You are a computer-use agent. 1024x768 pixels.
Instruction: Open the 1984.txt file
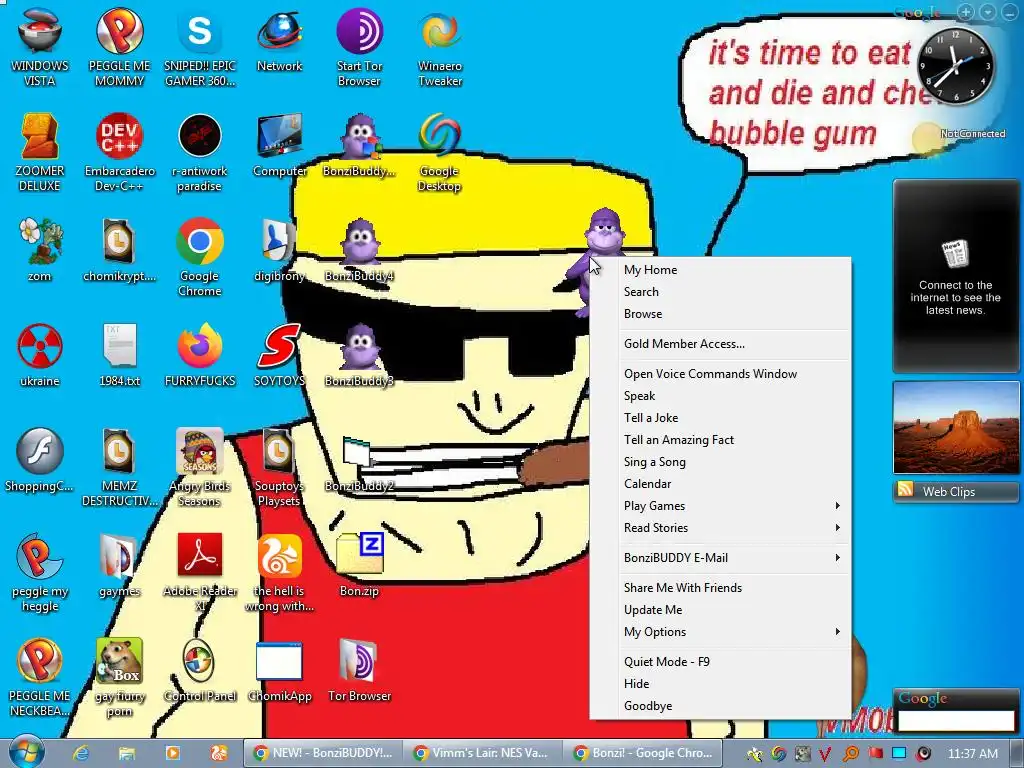click(120, 355)
